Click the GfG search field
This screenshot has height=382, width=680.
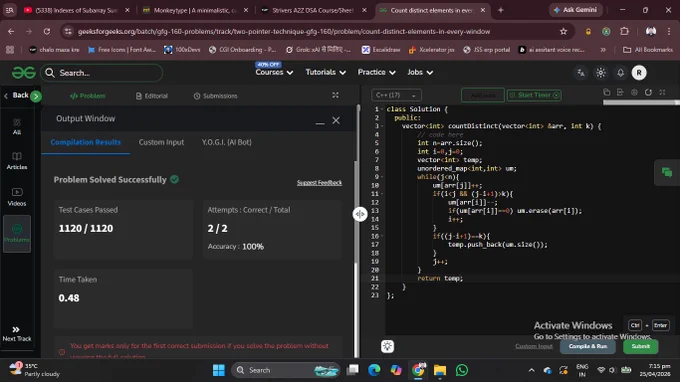coord(101,73)
